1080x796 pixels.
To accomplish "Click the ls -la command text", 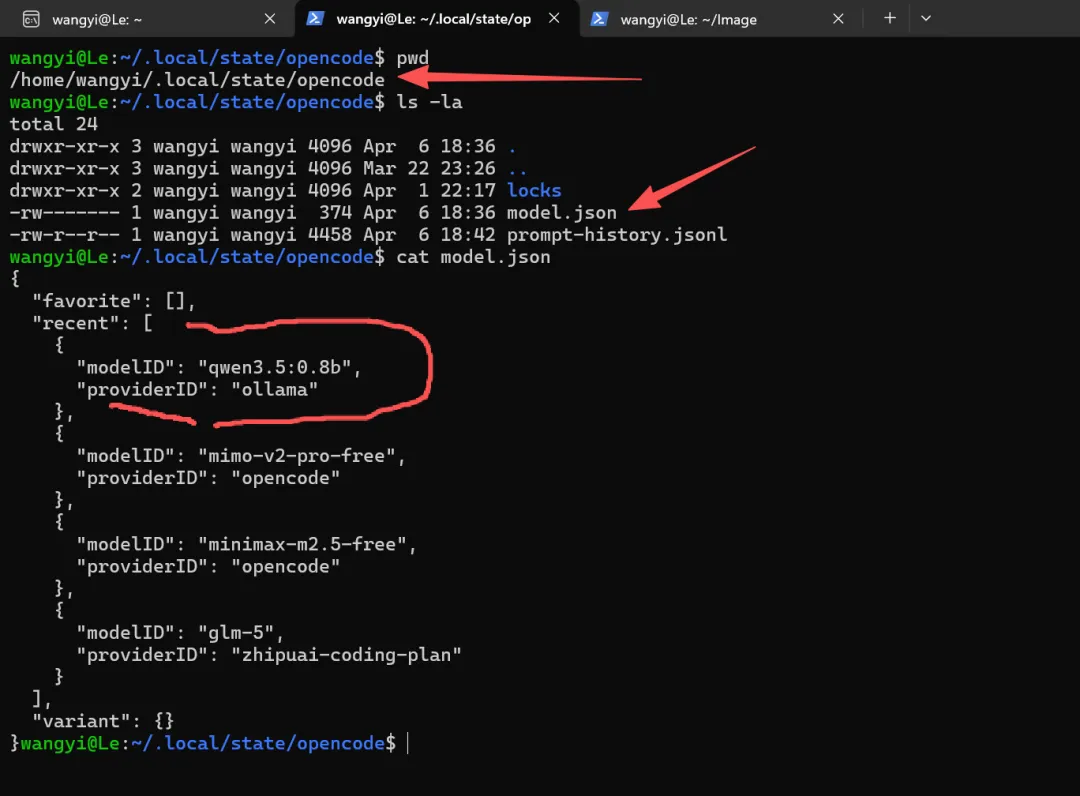I will [429, 102].
